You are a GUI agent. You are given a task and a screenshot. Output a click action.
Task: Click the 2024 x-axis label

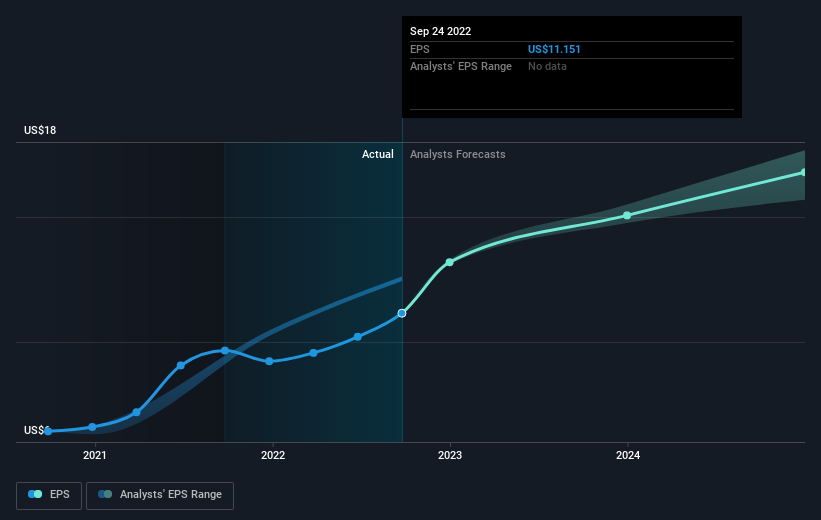pos(628,456)
